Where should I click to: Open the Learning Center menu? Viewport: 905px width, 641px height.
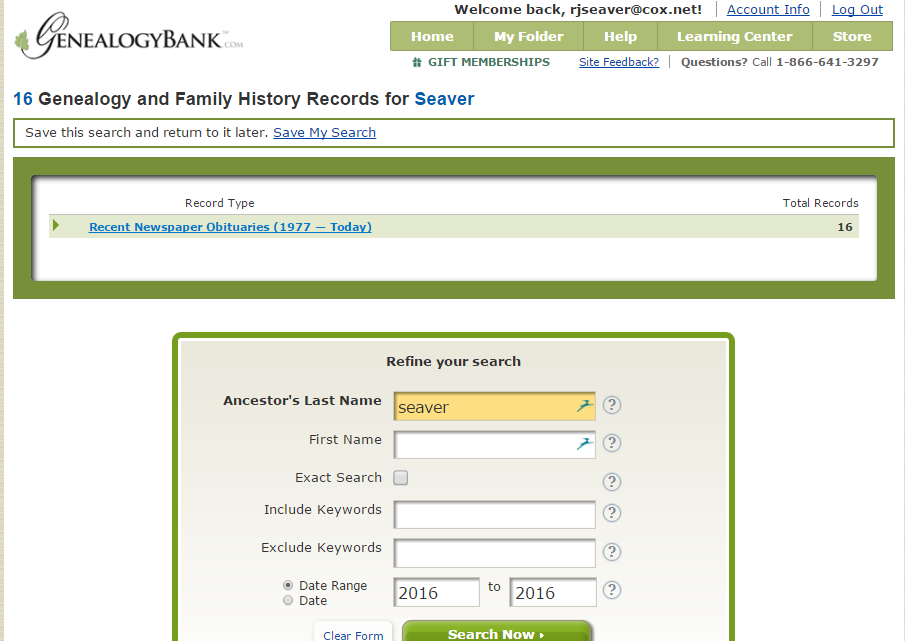(x=734, y=35)
